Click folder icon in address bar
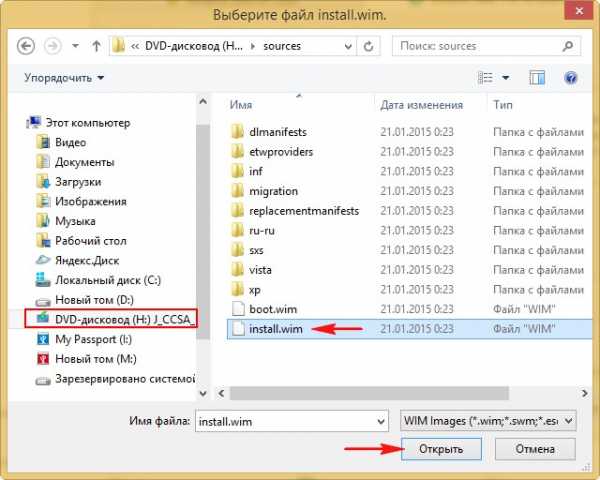The width and height of the screenshot is (600, 480). point(119,46)
